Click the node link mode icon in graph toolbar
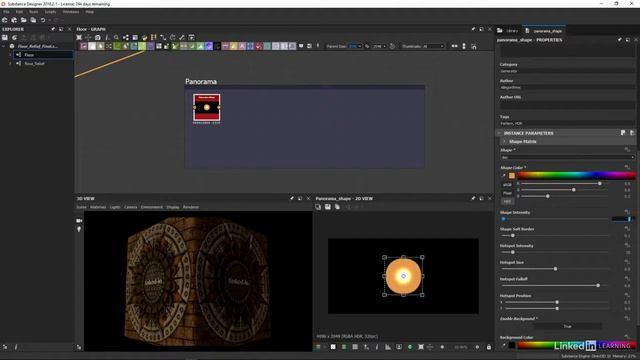 (x=126, y=38)
